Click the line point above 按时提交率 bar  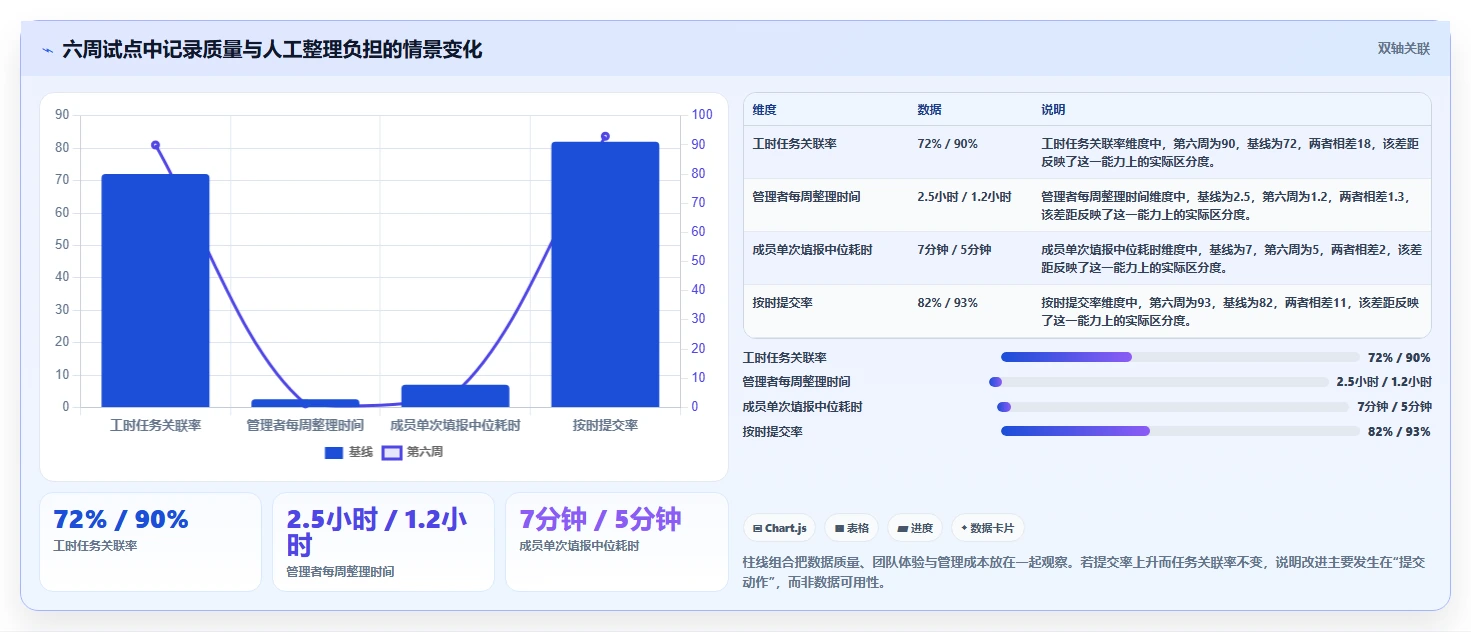[605, 136]
